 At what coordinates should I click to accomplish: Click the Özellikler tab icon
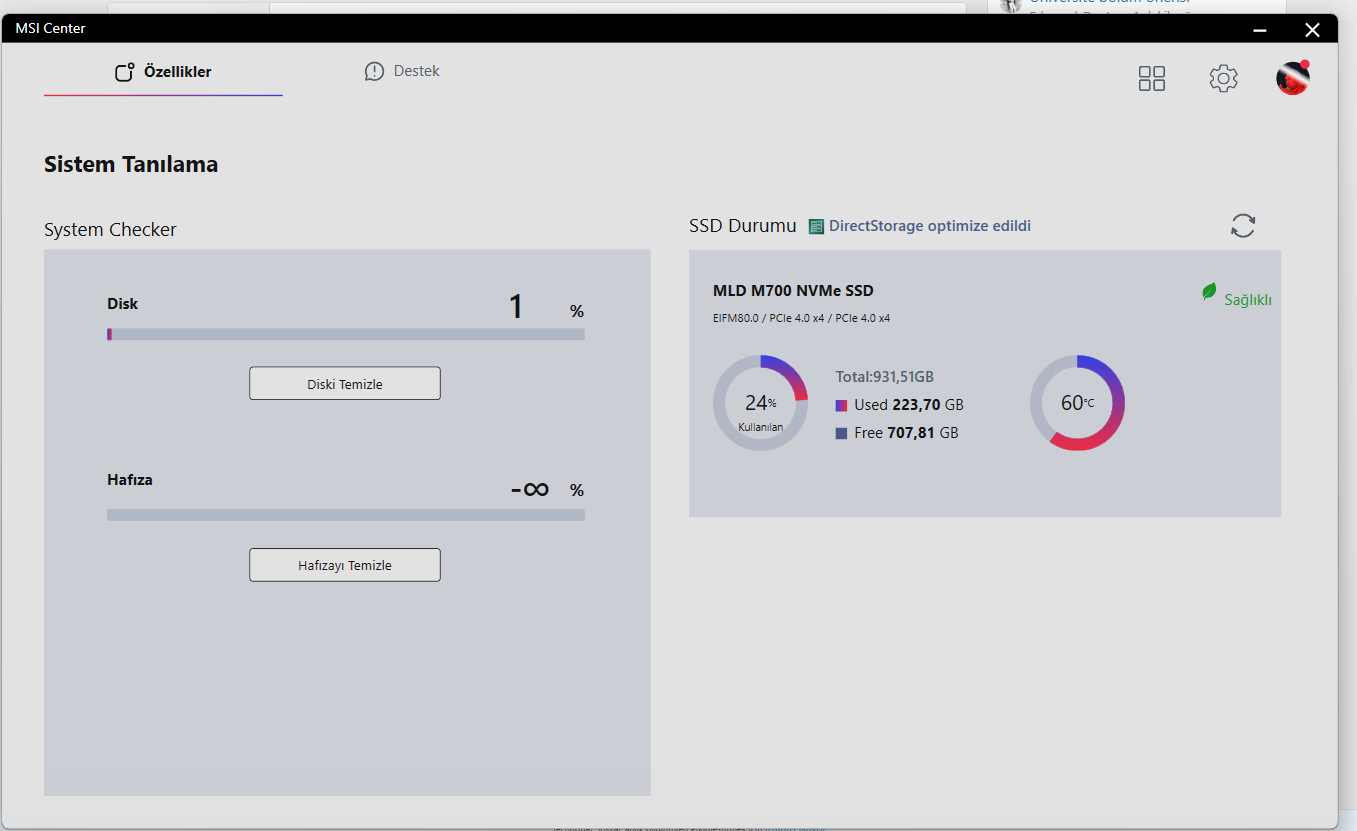(x=124, y=72)
